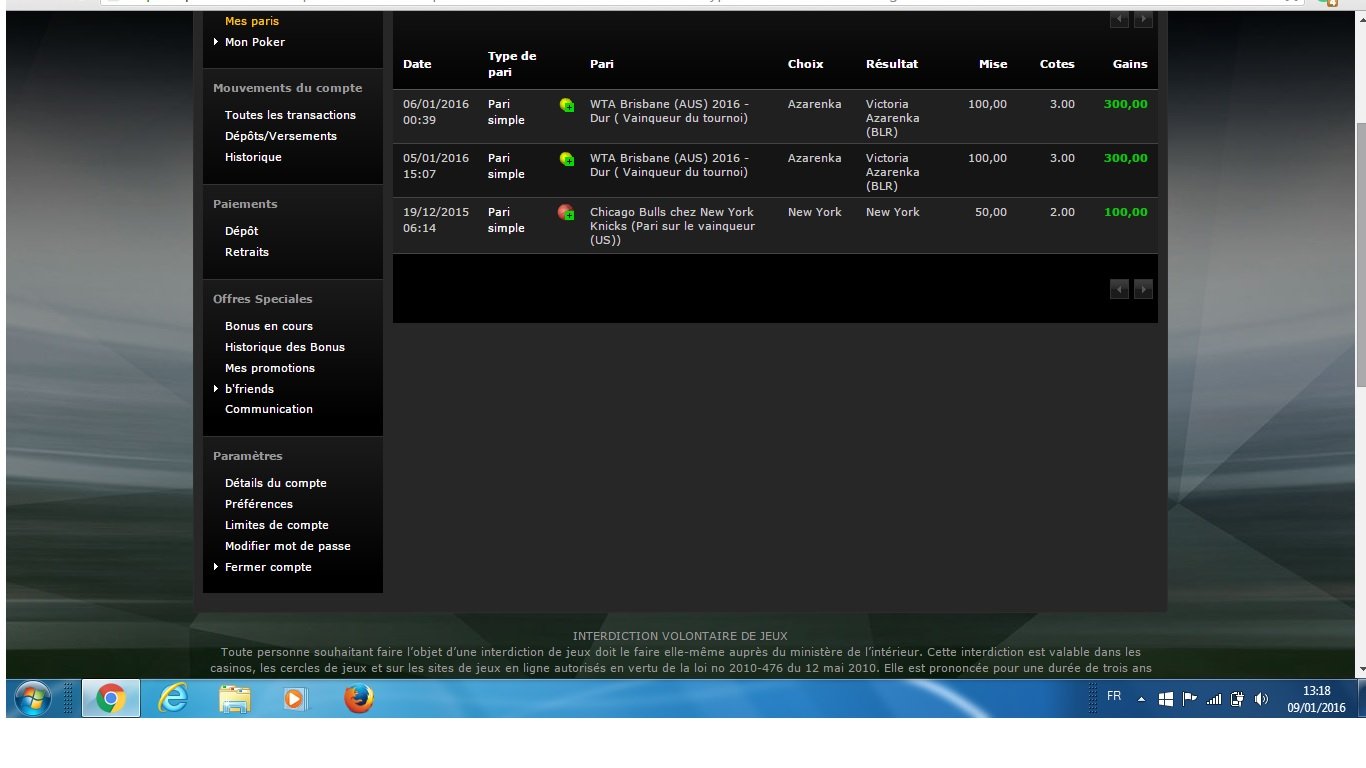This screenshot has width=1366, height=768.
Task: Open Bonus en cours
Action: (269, 326)
